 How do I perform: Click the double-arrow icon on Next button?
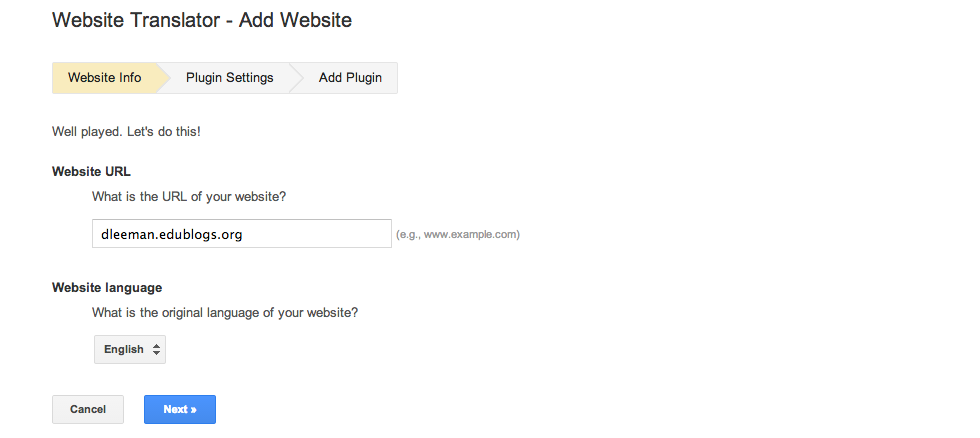pos(193,410)
